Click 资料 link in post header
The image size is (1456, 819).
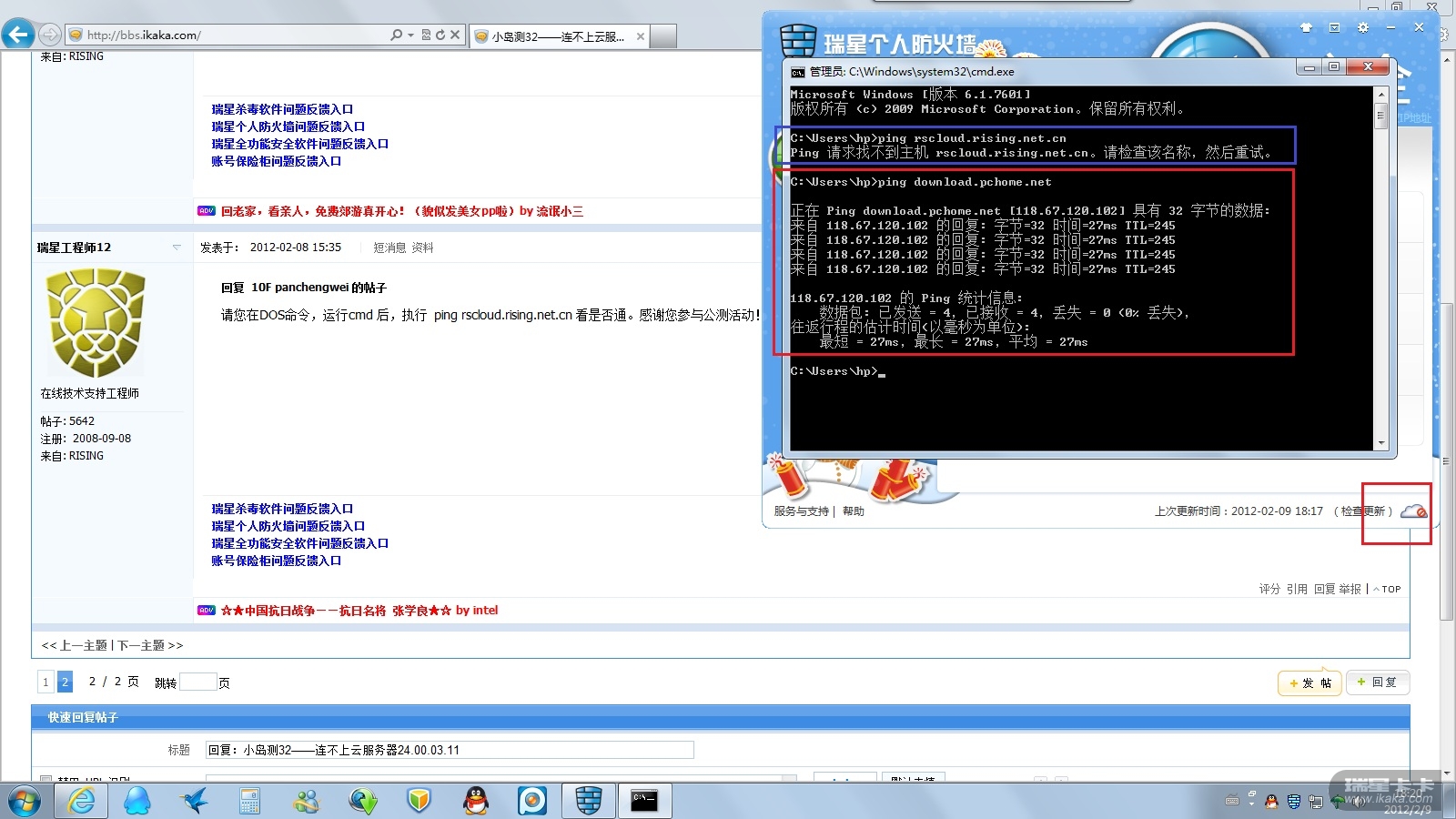(422, 248)
